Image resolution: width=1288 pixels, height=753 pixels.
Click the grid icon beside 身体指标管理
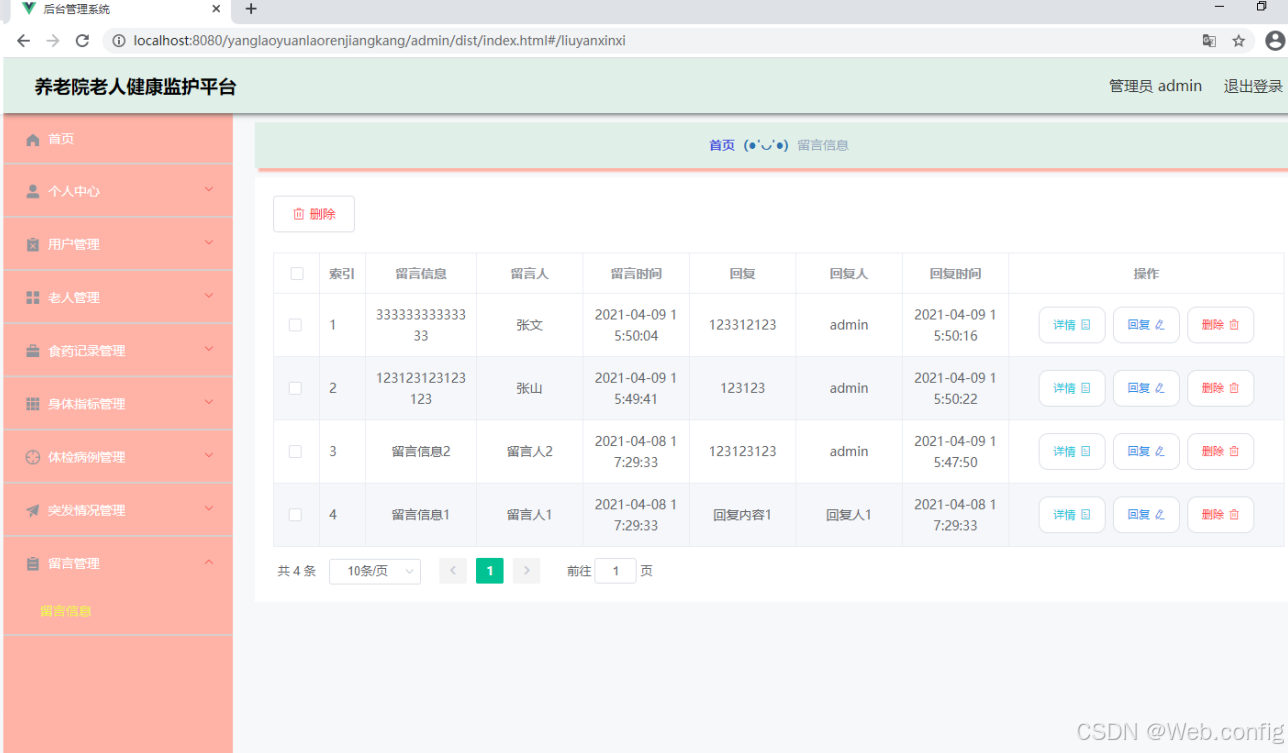[33, 404]
